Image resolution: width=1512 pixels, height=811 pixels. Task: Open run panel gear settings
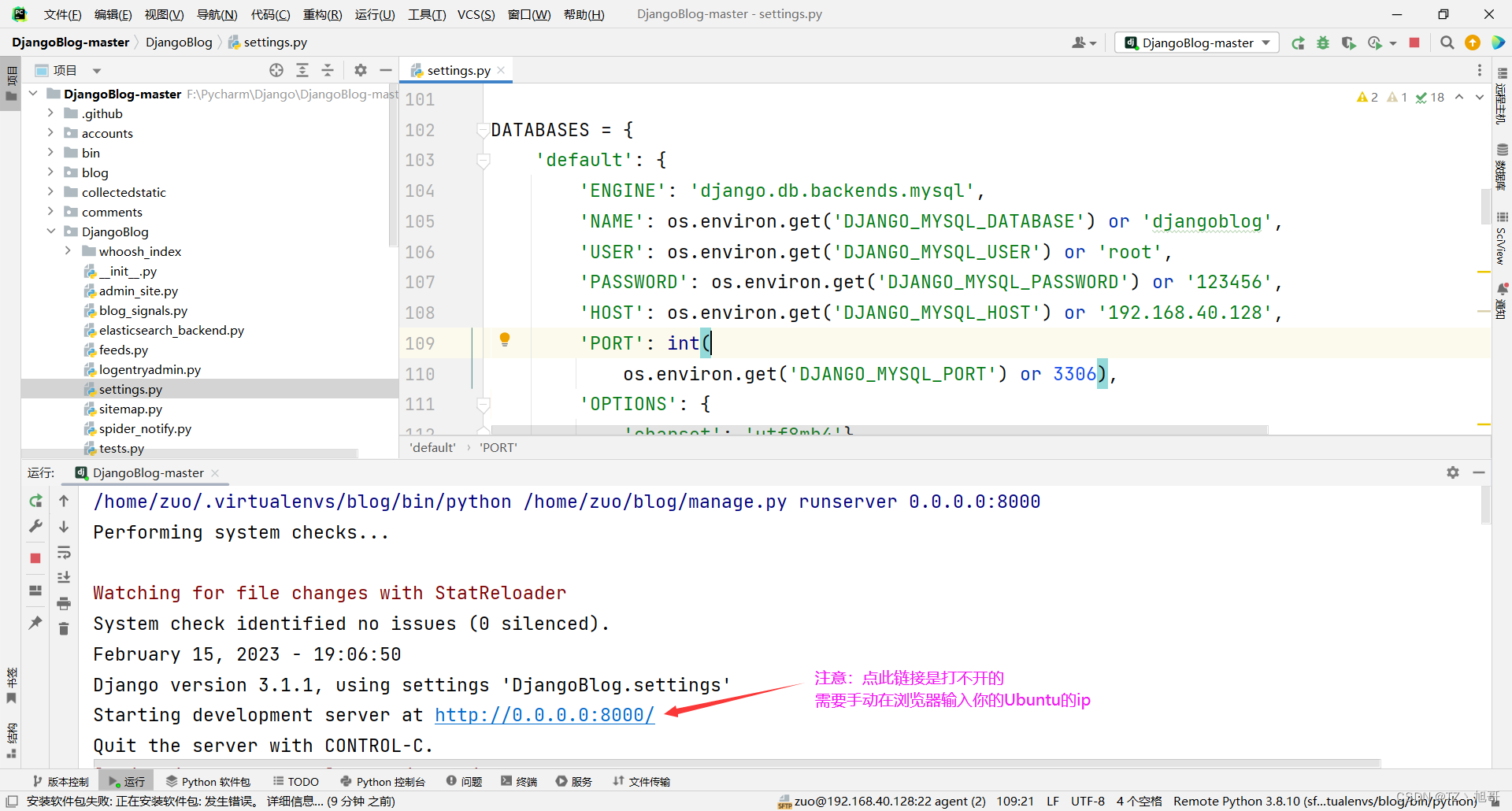[1453, 472]
